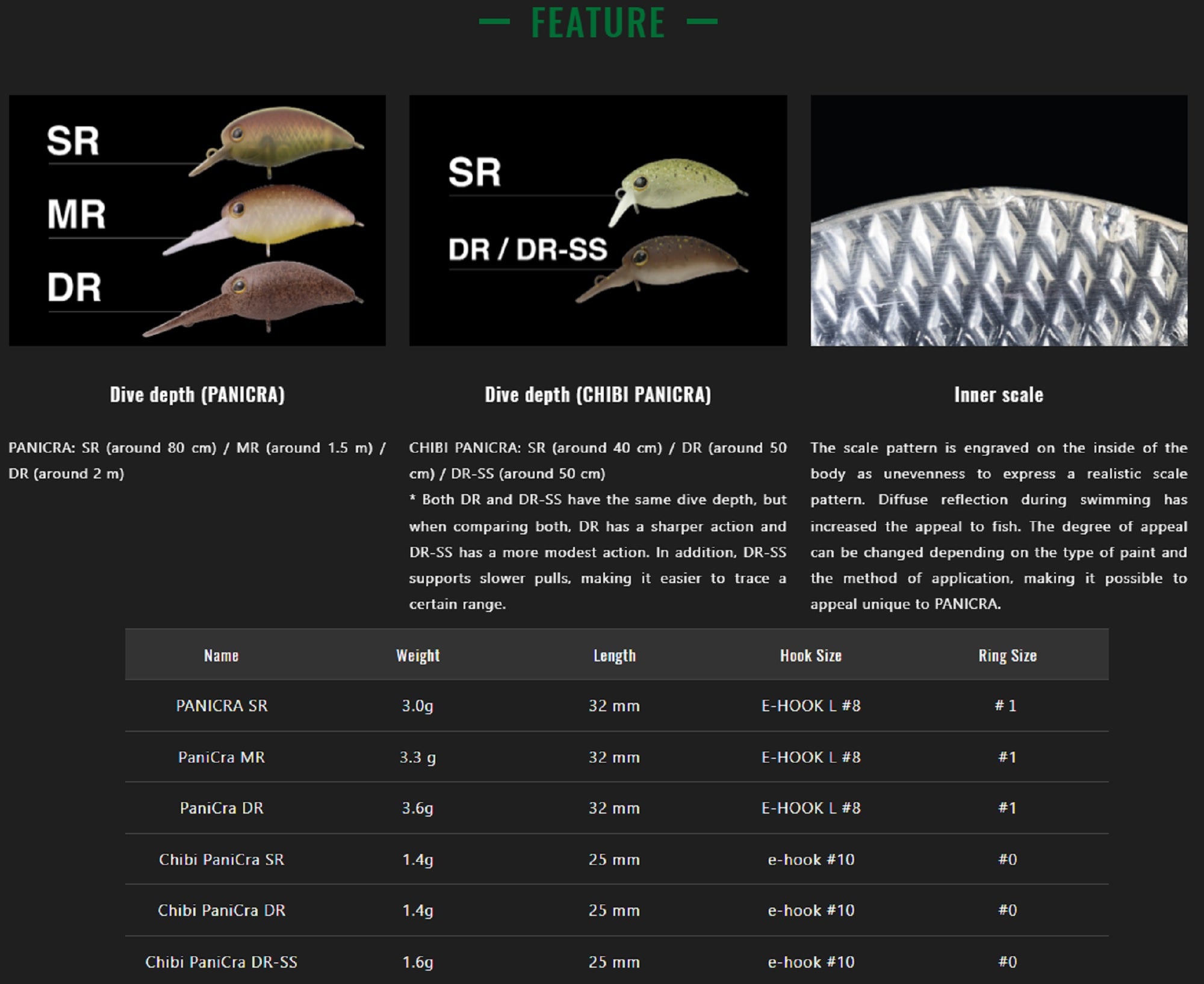Click the Name column header
This screenshot has width=1204, height=984.
tap(221, 655)
